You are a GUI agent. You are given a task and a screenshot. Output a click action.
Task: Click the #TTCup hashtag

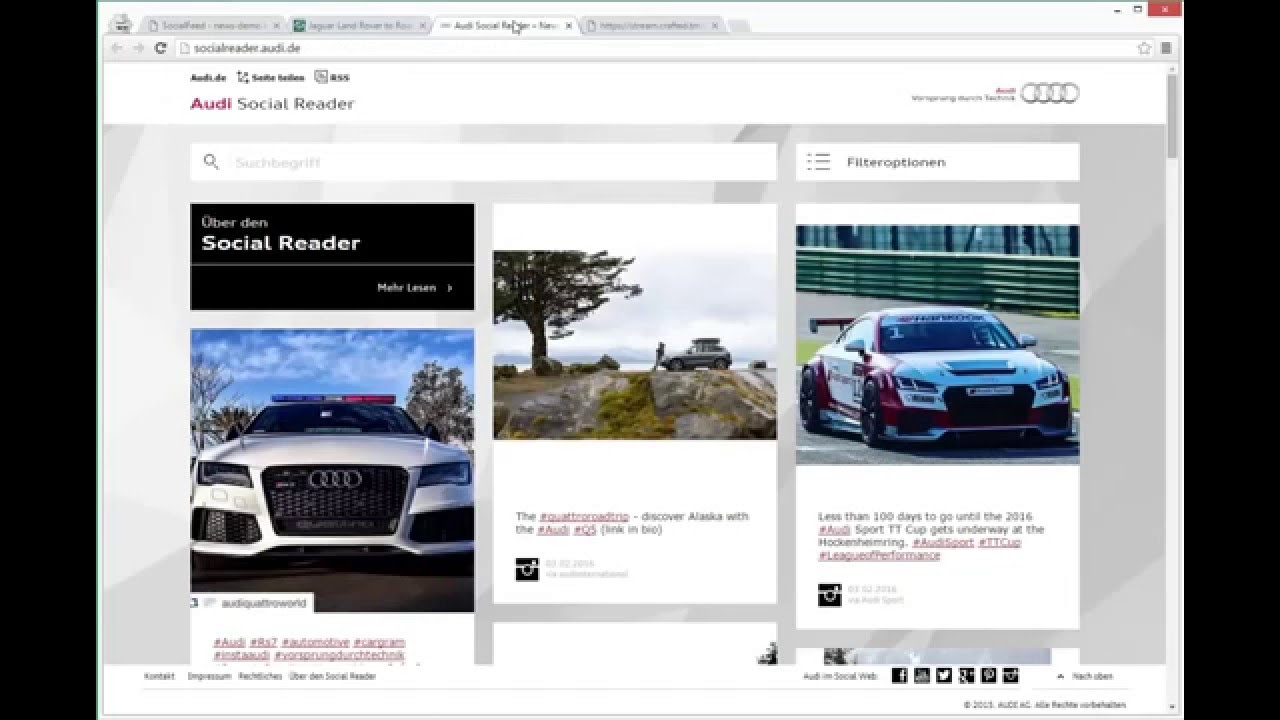999,542
